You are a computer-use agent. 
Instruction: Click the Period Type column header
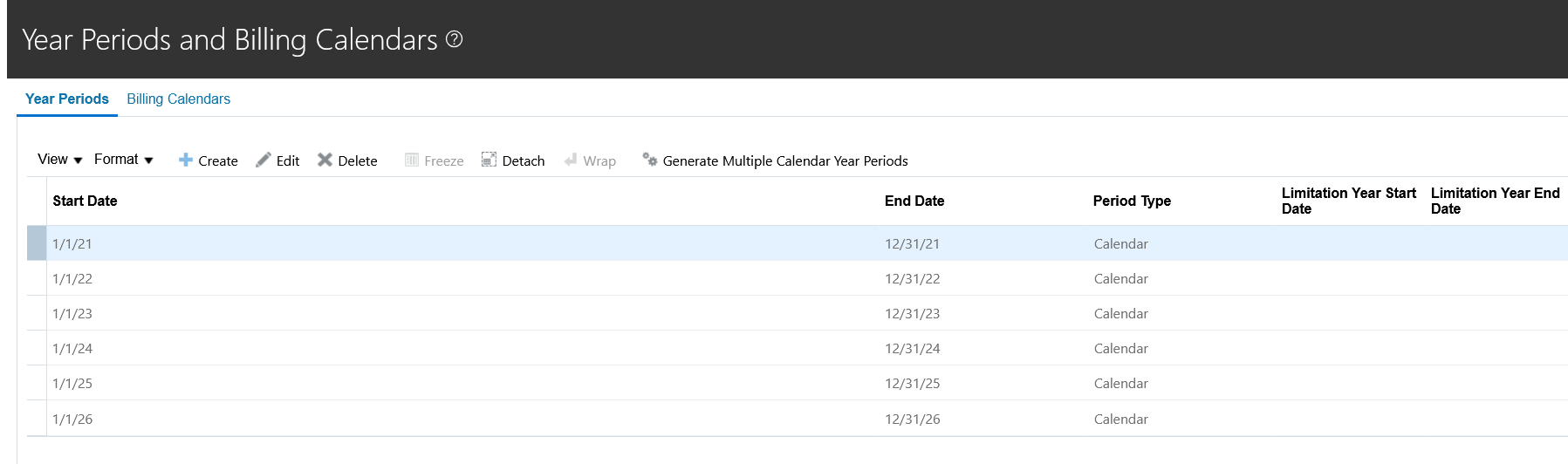[1132, 201]
